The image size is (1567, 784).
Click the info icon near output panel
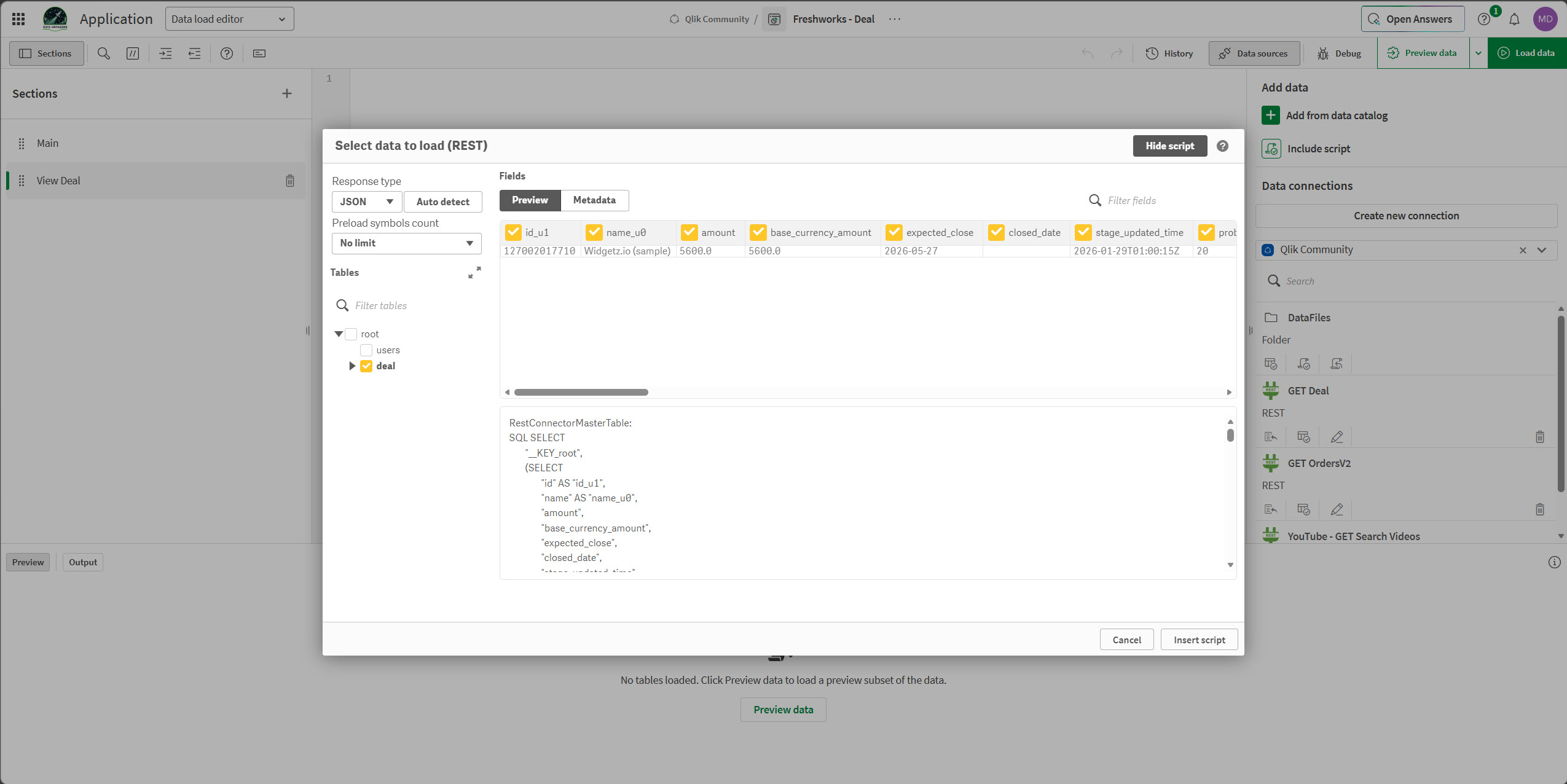(x=1555, y=562)
